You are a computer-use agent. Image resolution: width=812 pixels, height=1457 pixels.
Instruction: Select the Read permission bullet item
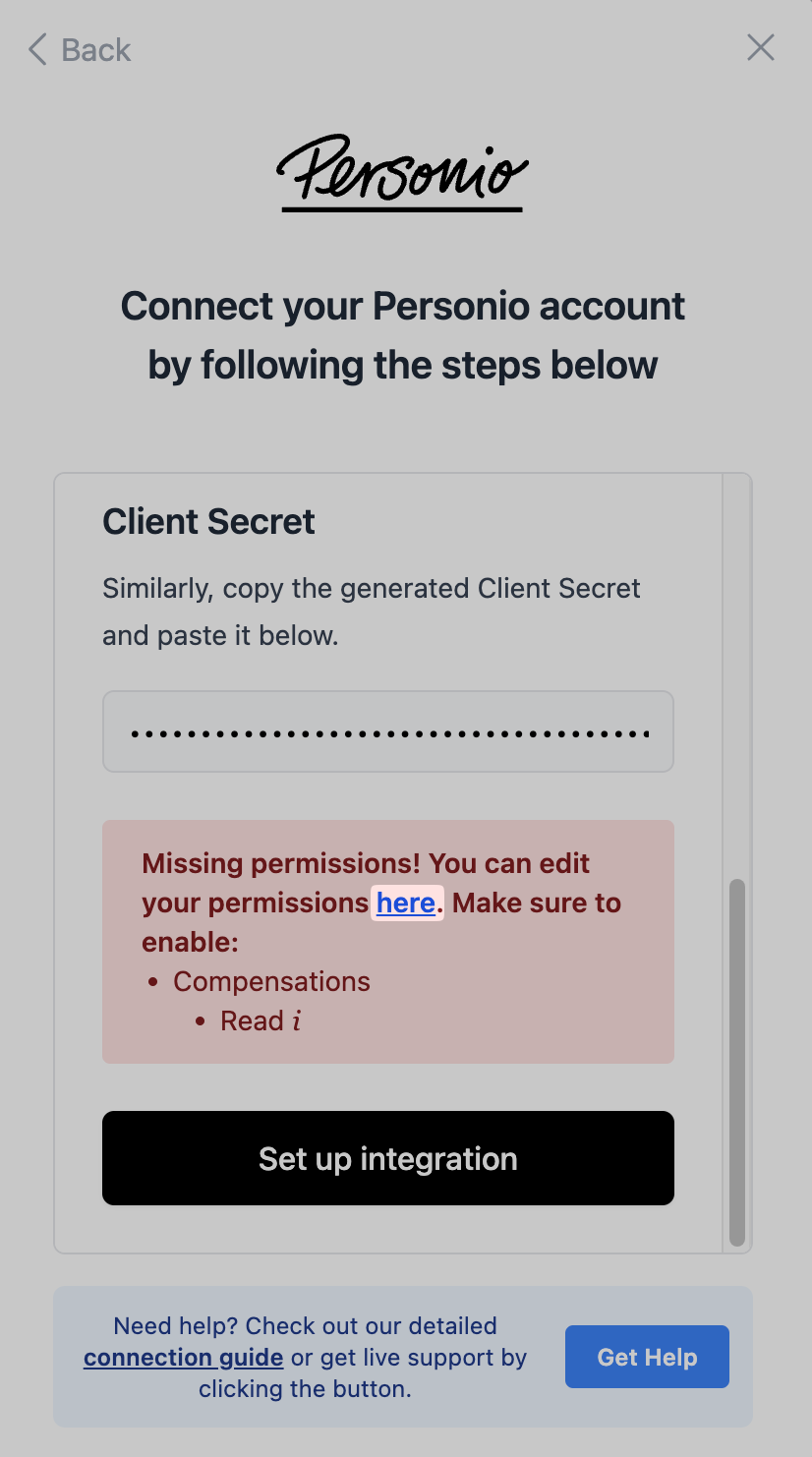coord(252,1020)
